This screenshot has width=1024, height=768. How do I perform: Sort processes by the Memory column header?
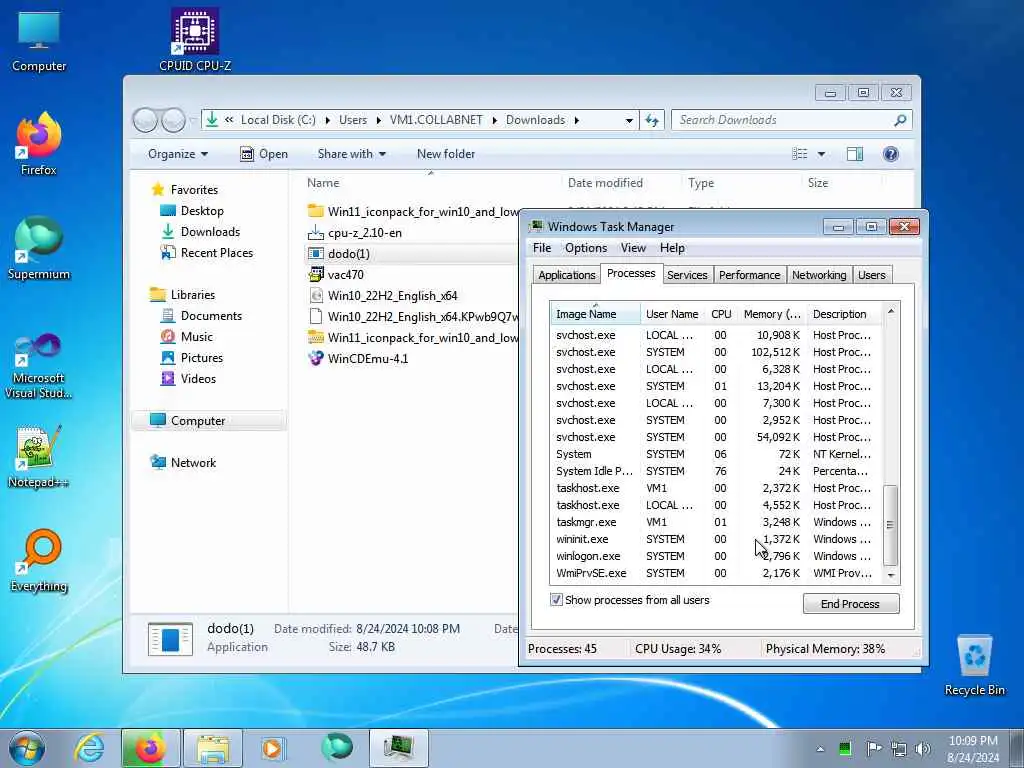click(772, 314)
